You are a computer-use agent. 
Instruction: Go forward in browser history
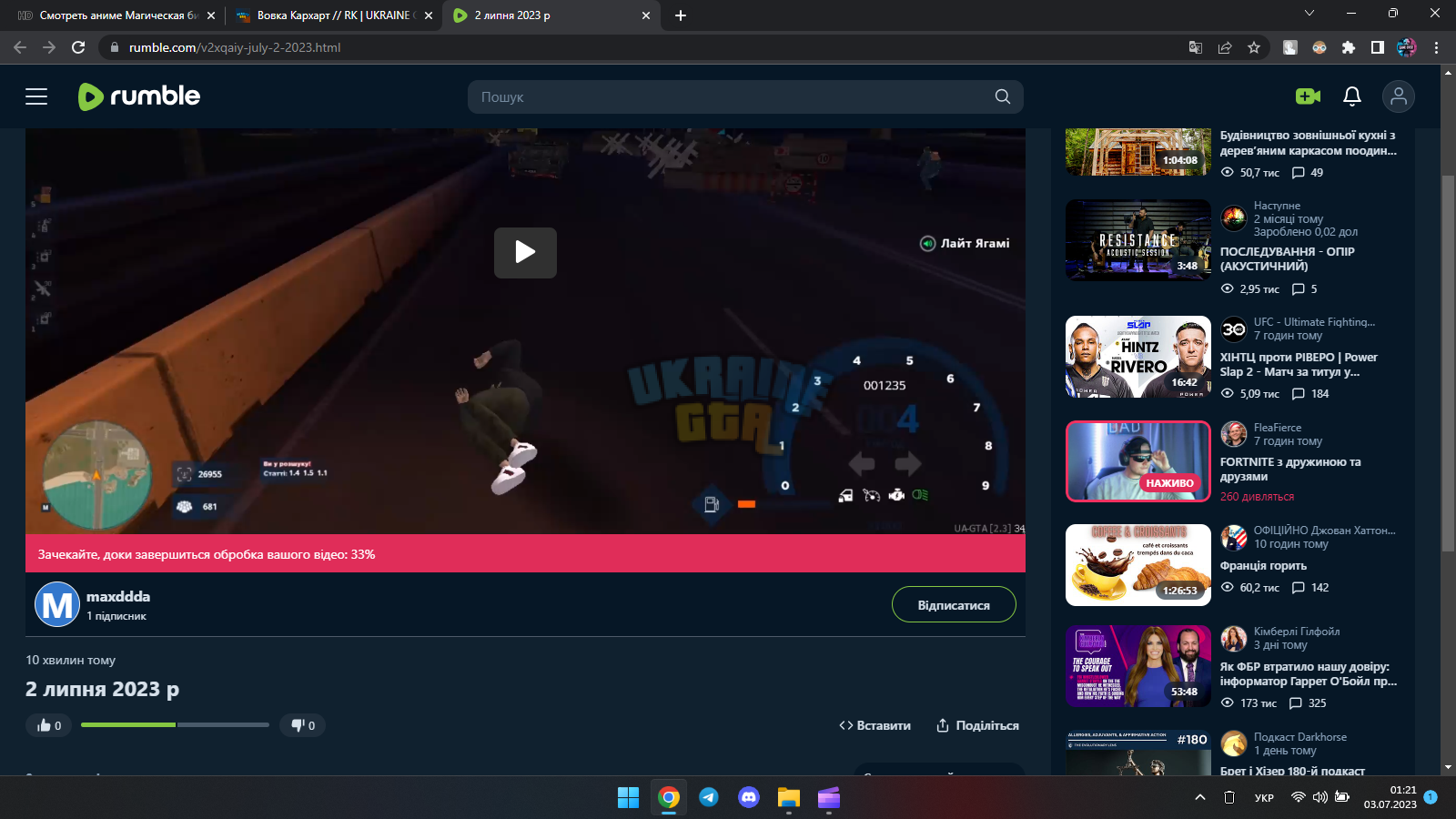pos(49,47)
